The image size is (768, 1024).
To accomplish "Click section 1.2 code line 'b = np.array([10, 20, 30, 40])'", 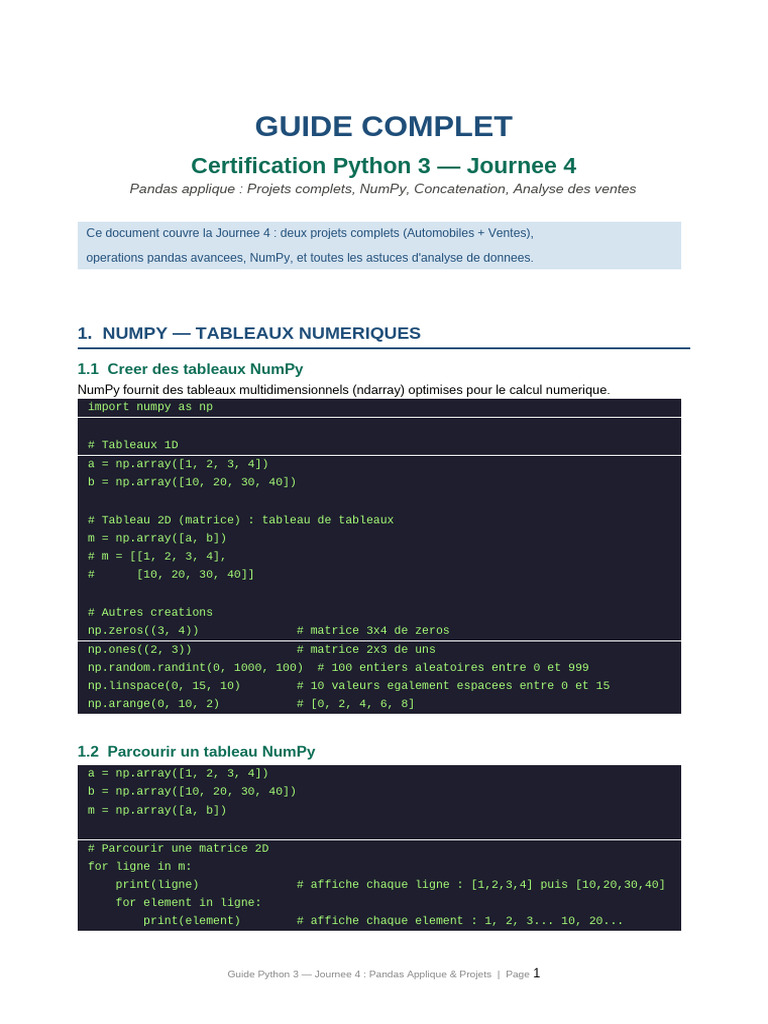I will pyautogui.click(x=192, y=792).
